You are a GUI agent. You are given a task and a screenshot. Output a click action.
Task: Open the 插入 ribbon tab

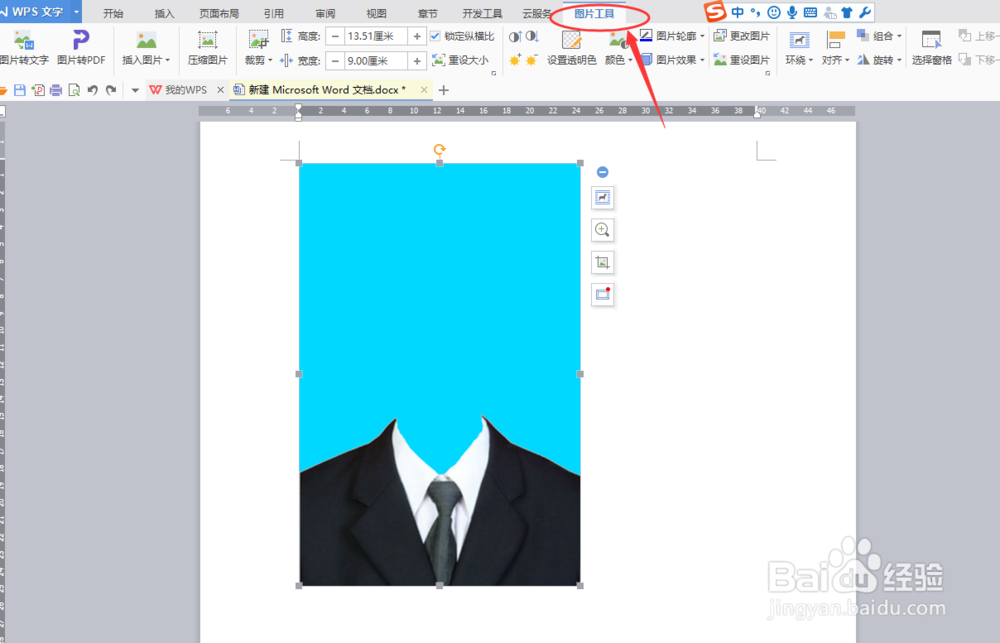click(x=164, y=13)
